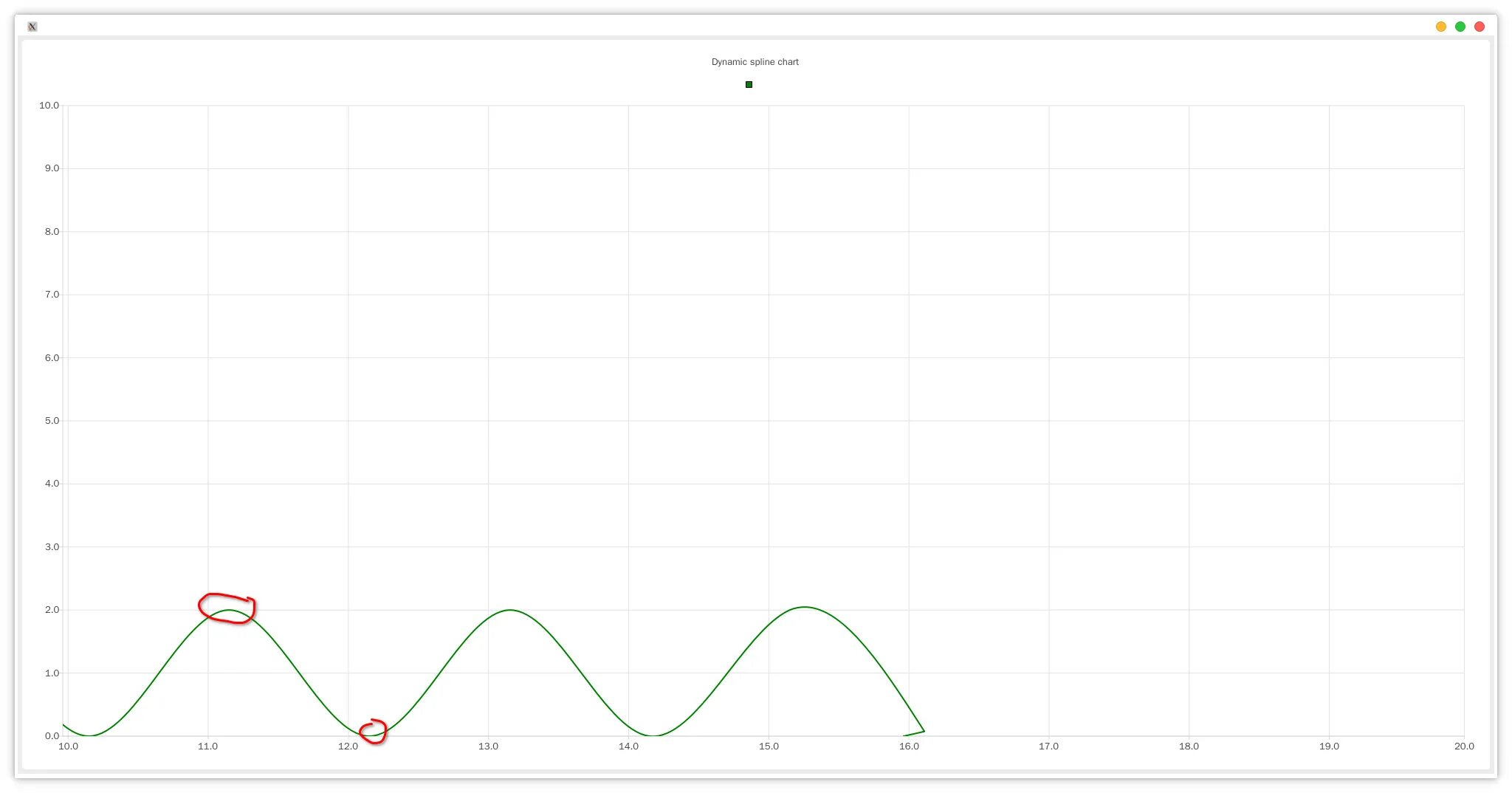This screenshot has width=1512, height=793.
Task: Click the y-axis label 7.0
Action: (52, 295)
